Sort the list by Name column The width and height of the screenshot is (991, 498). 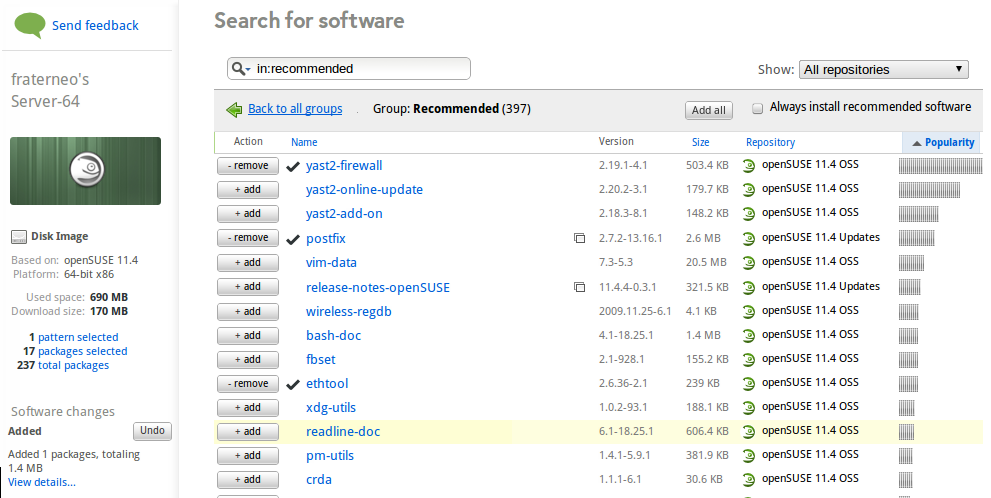pyautogui.click(x=304, y=142)
